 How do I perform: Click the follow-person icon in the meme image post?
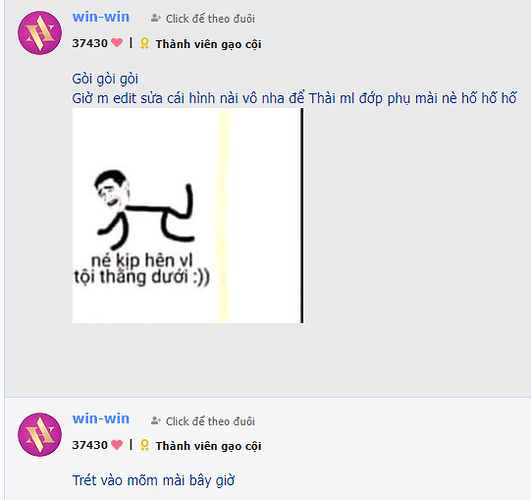(x=155, y=18)
